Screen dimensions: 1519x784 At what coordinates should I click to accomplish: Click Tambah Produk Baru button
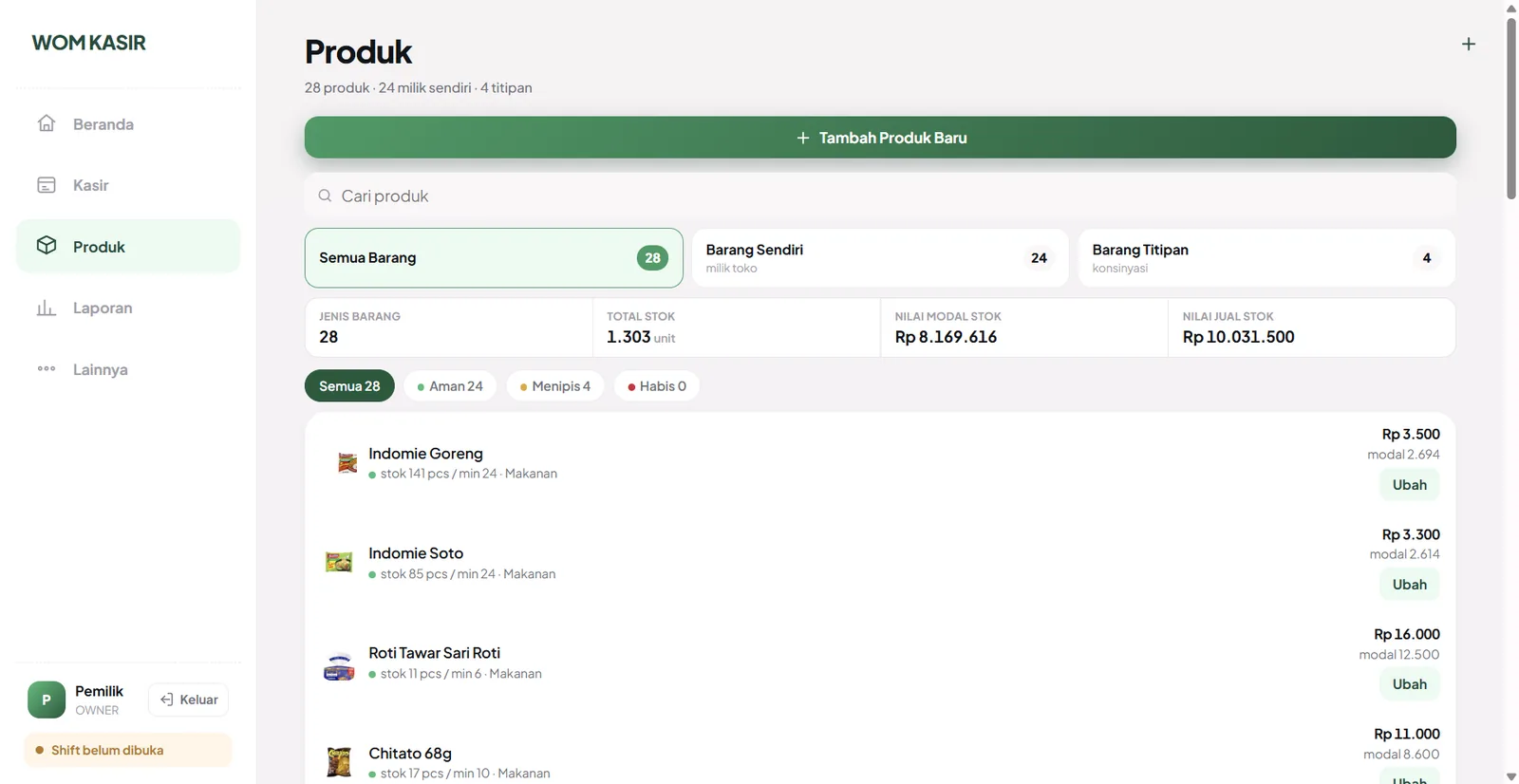880,138
